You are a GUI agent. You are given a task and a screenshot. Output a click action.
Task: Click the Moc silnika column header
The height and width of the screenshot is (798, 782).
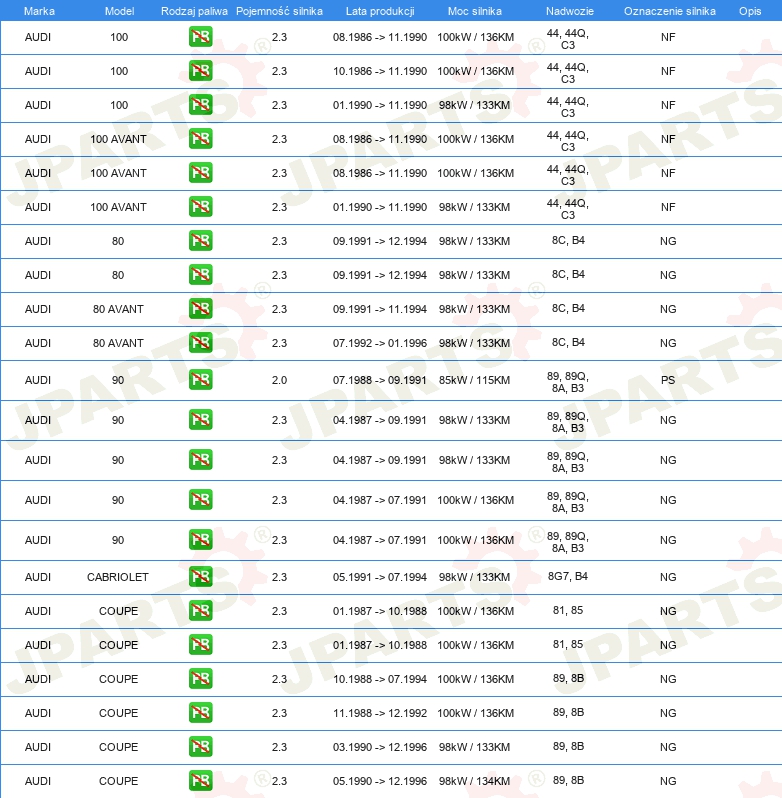click(x=475, y=11)
